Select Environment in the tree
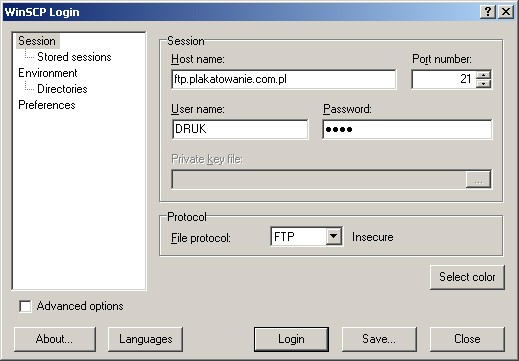 coord(48,73)
